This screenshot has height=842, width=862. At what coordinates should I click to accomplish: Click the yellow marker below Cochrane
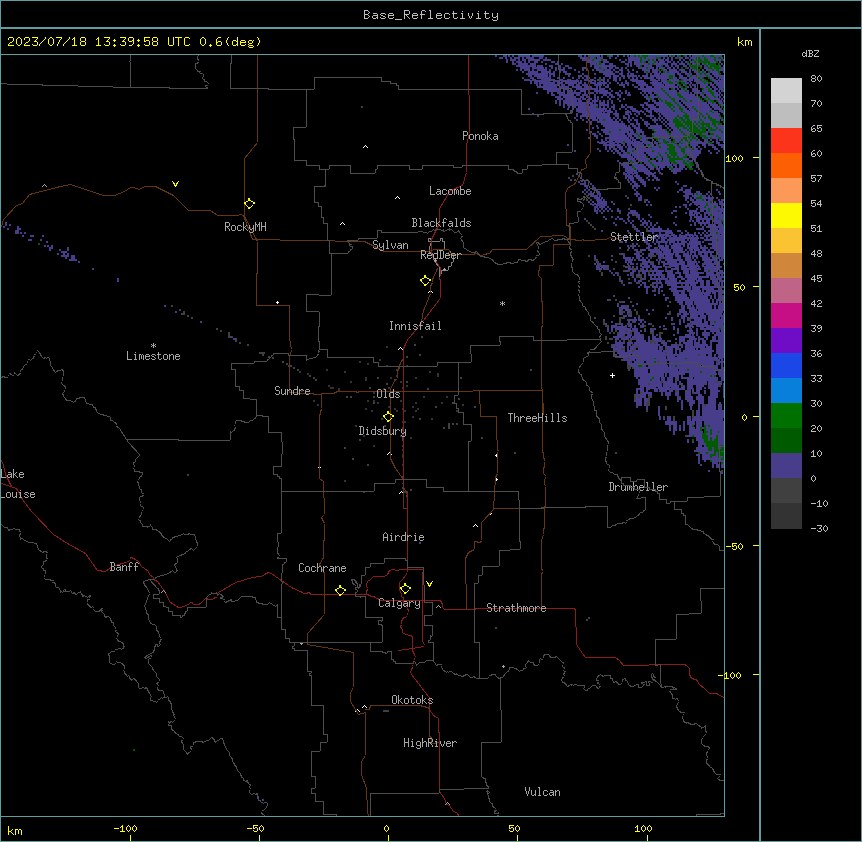(340, 590)
